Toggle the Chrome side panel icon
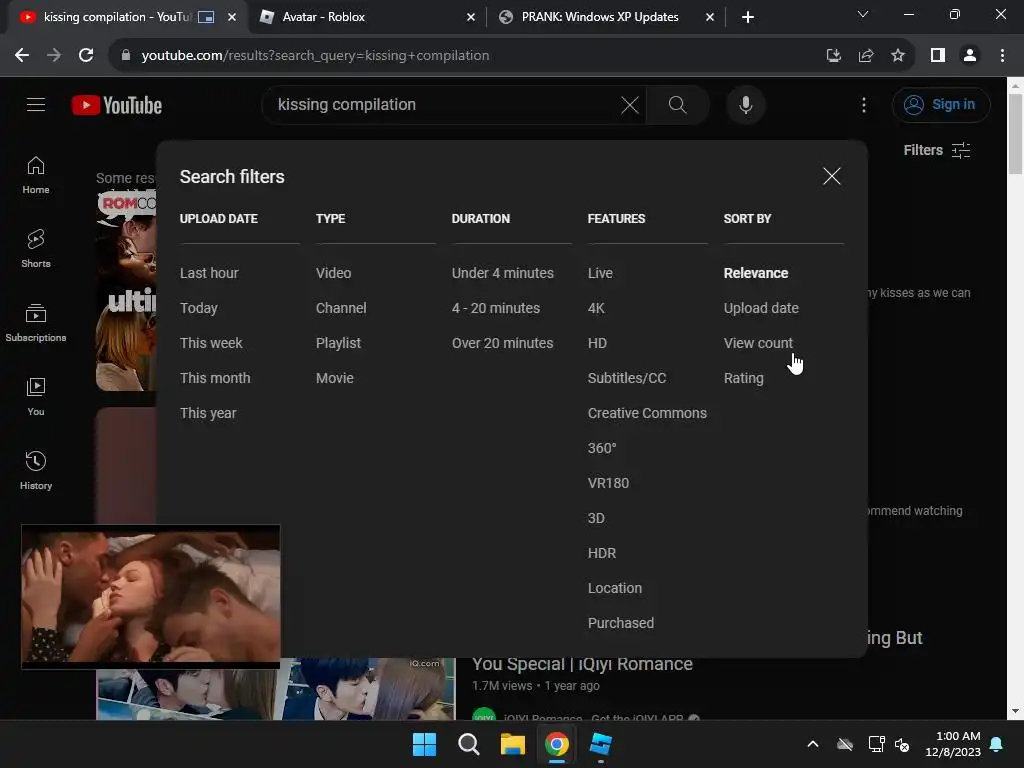 (938, 56)
